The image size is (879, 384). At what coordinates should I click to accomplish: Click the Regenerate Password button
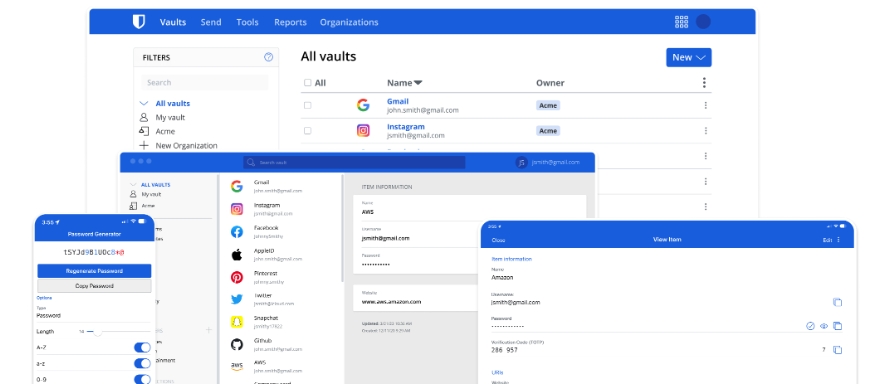click(x=94, y=271)
